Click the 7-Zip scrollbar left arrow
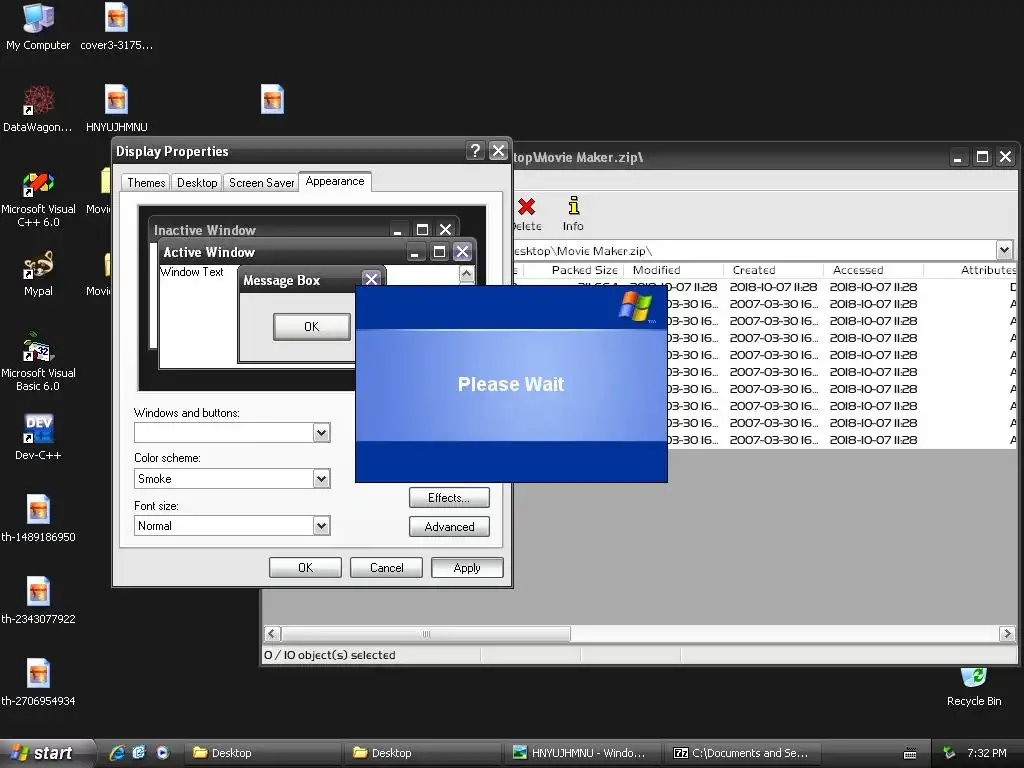Image resolution: width=1024 pixels, height=768 pixels. (272, 633)
